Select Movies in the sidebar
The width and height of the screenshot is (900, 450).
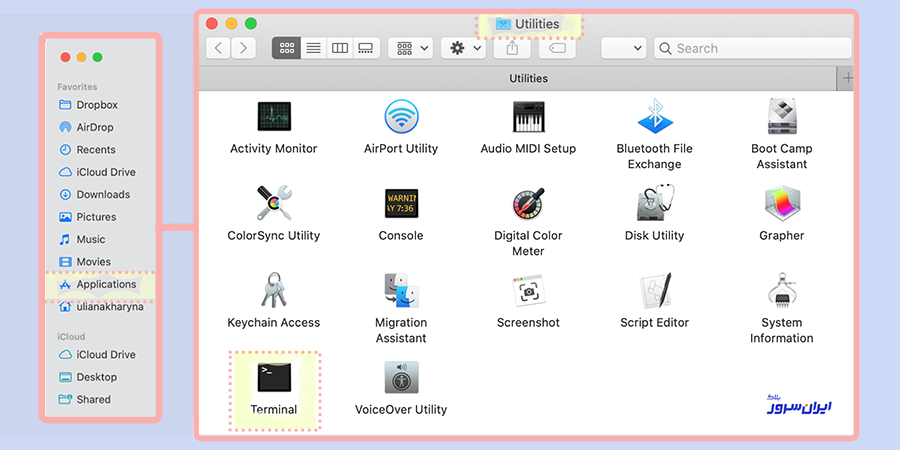coord(86,262)
